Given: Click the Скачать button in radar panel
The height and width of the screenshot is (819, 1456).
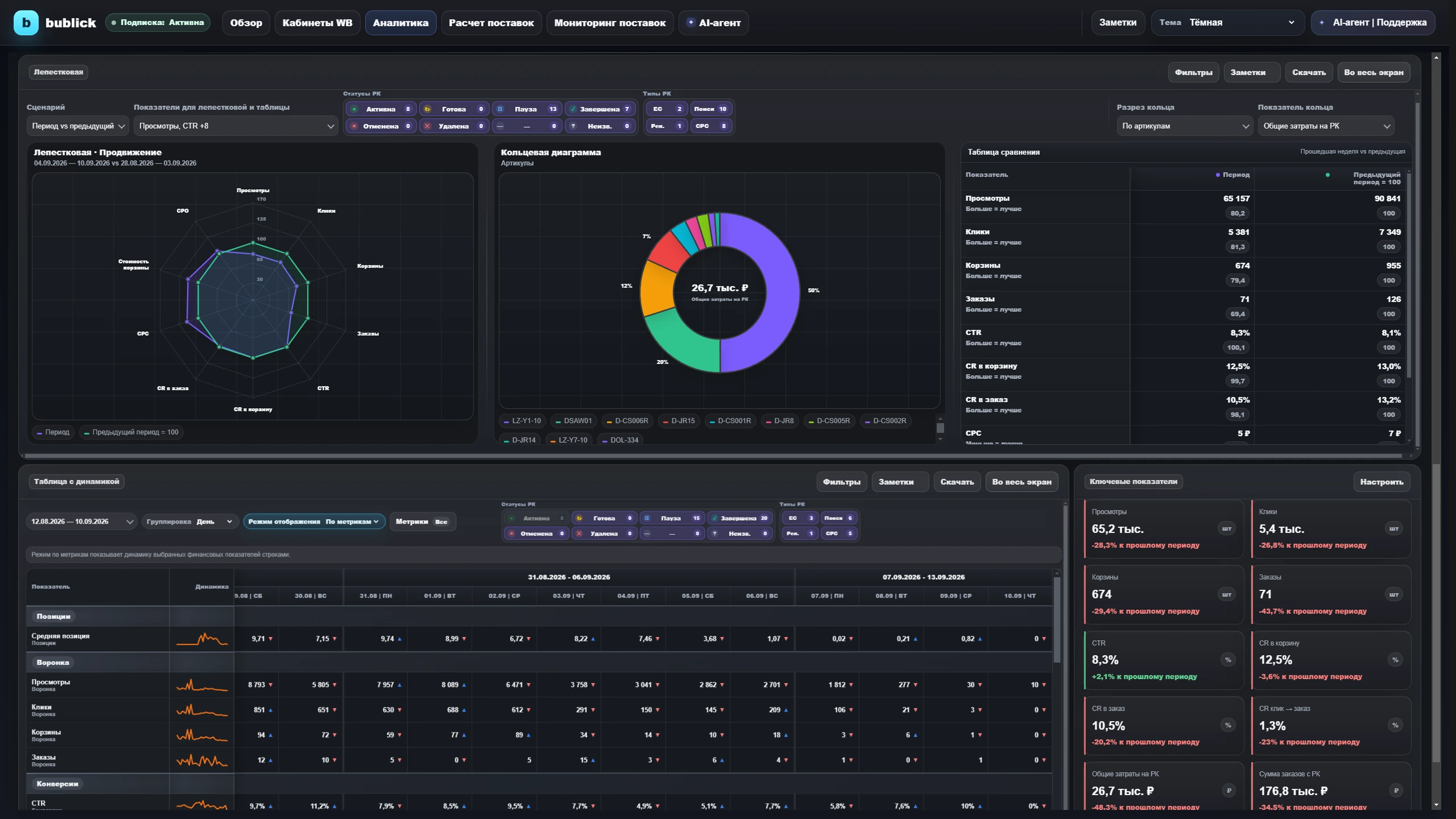Looking at the screenshot, I should coord(1309,72).
